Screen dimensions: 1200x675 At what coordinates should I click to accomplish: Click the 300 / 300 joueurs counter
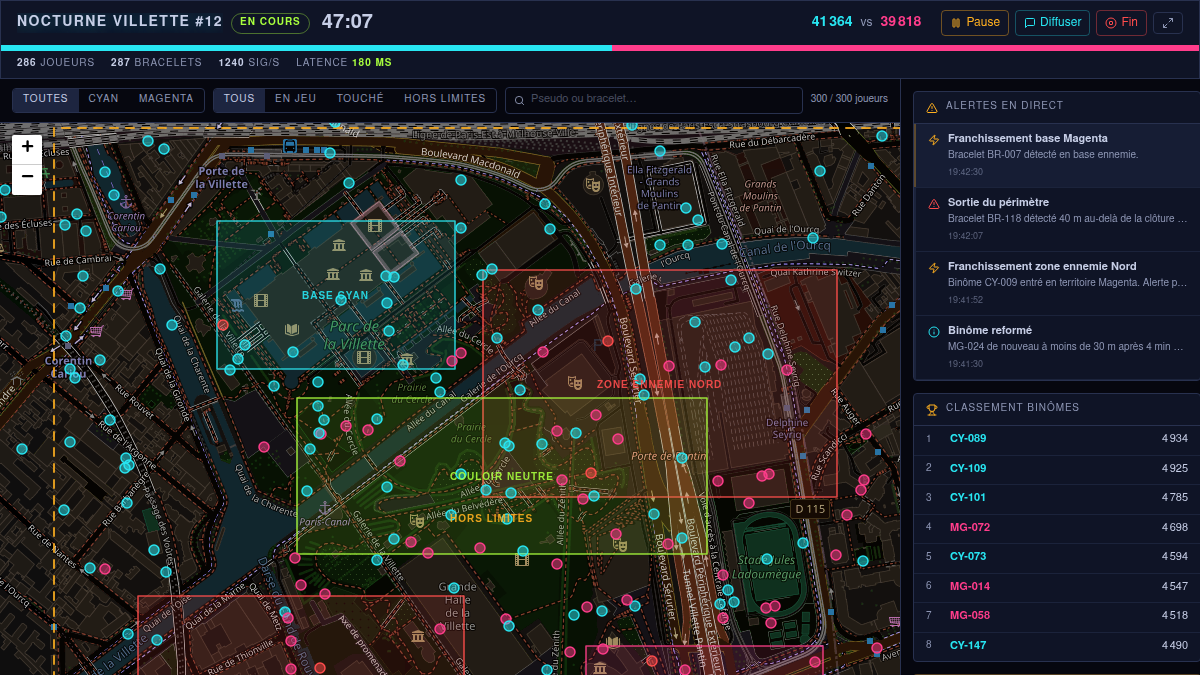[849, 99]
